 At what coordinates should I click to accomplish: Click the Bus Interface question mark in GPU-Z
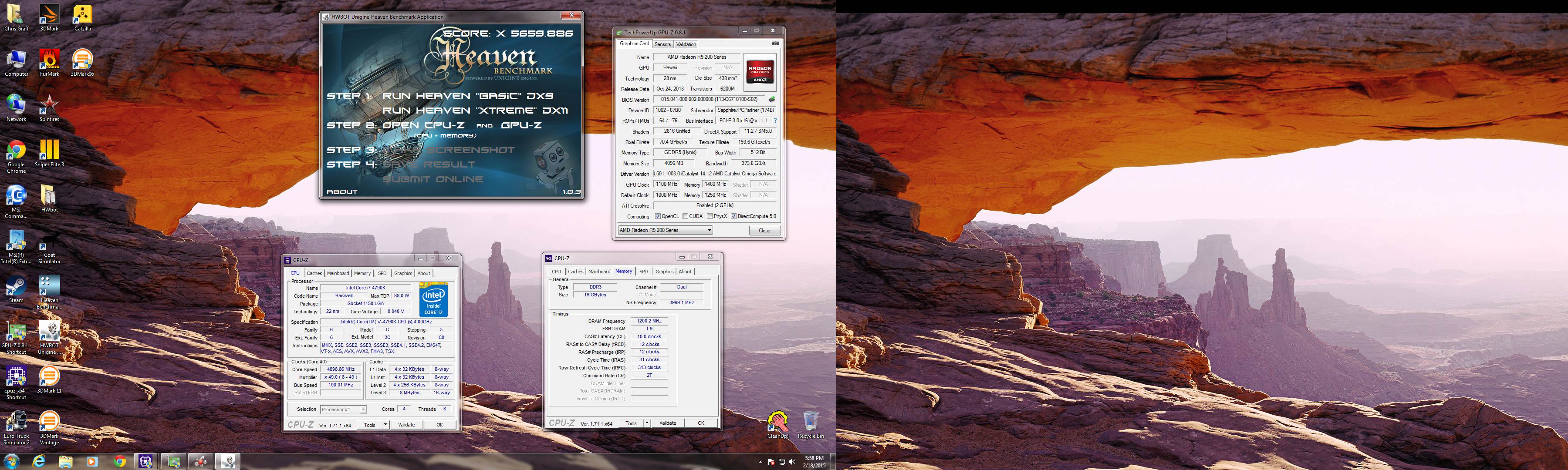tap(775, 121)
